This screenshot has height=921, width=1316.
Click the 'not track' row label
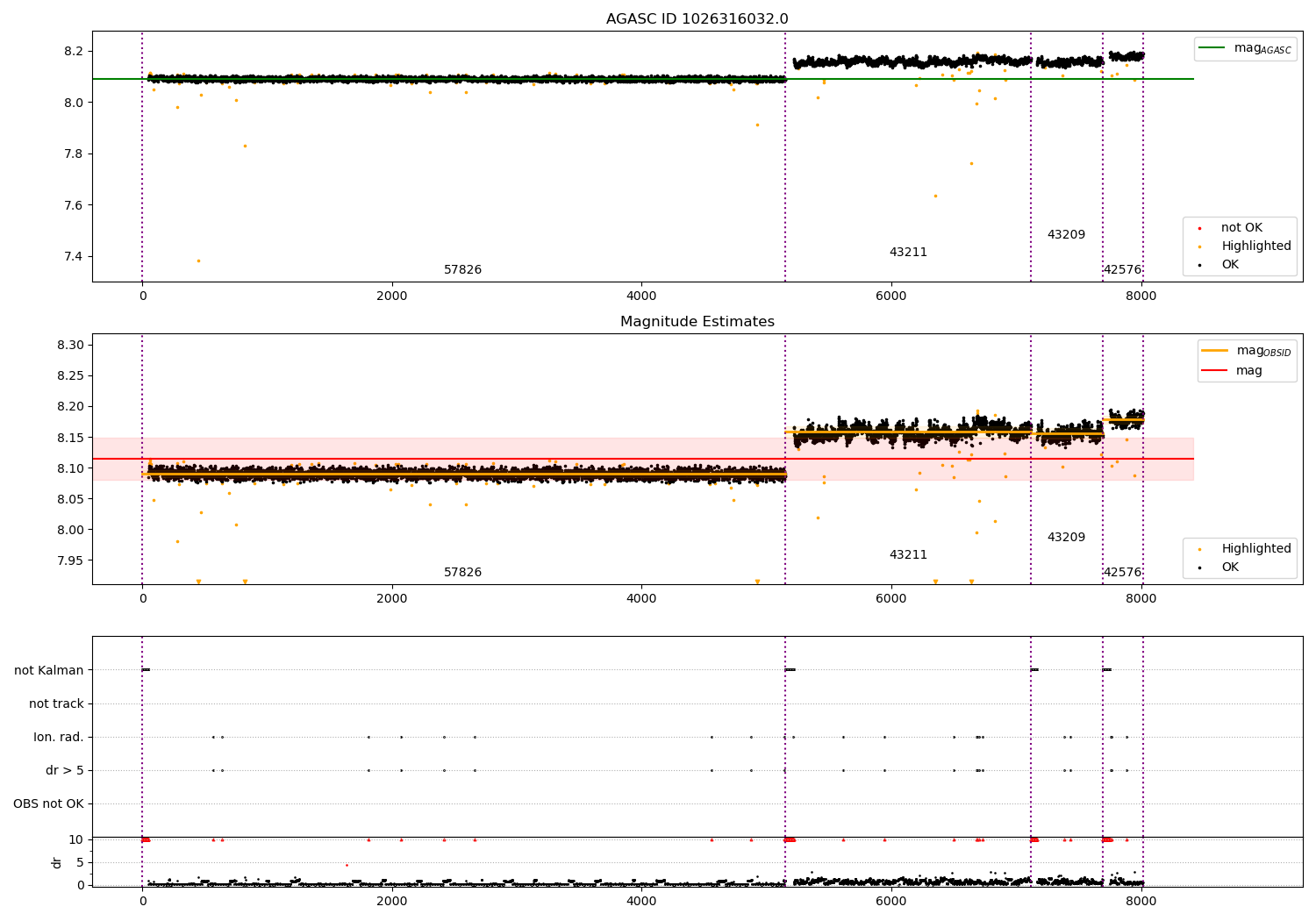(x=56, y=704)
